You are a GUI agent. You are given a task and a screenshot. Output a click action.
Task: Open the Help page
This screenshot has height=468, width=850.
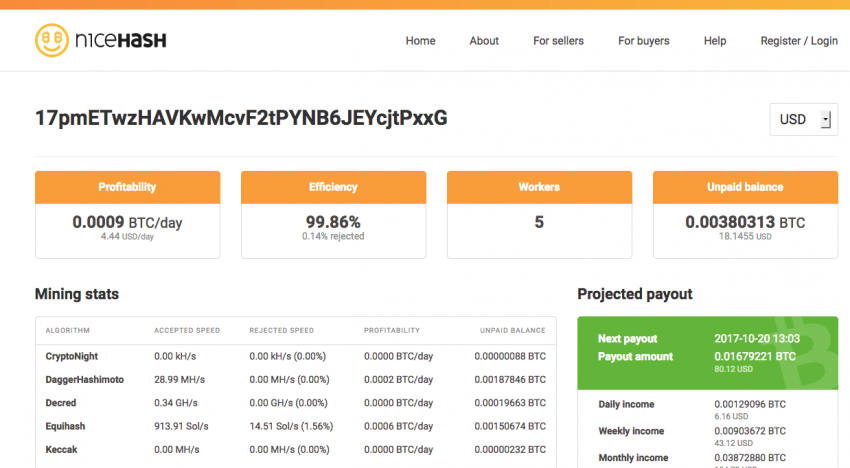tap(715, 41)
